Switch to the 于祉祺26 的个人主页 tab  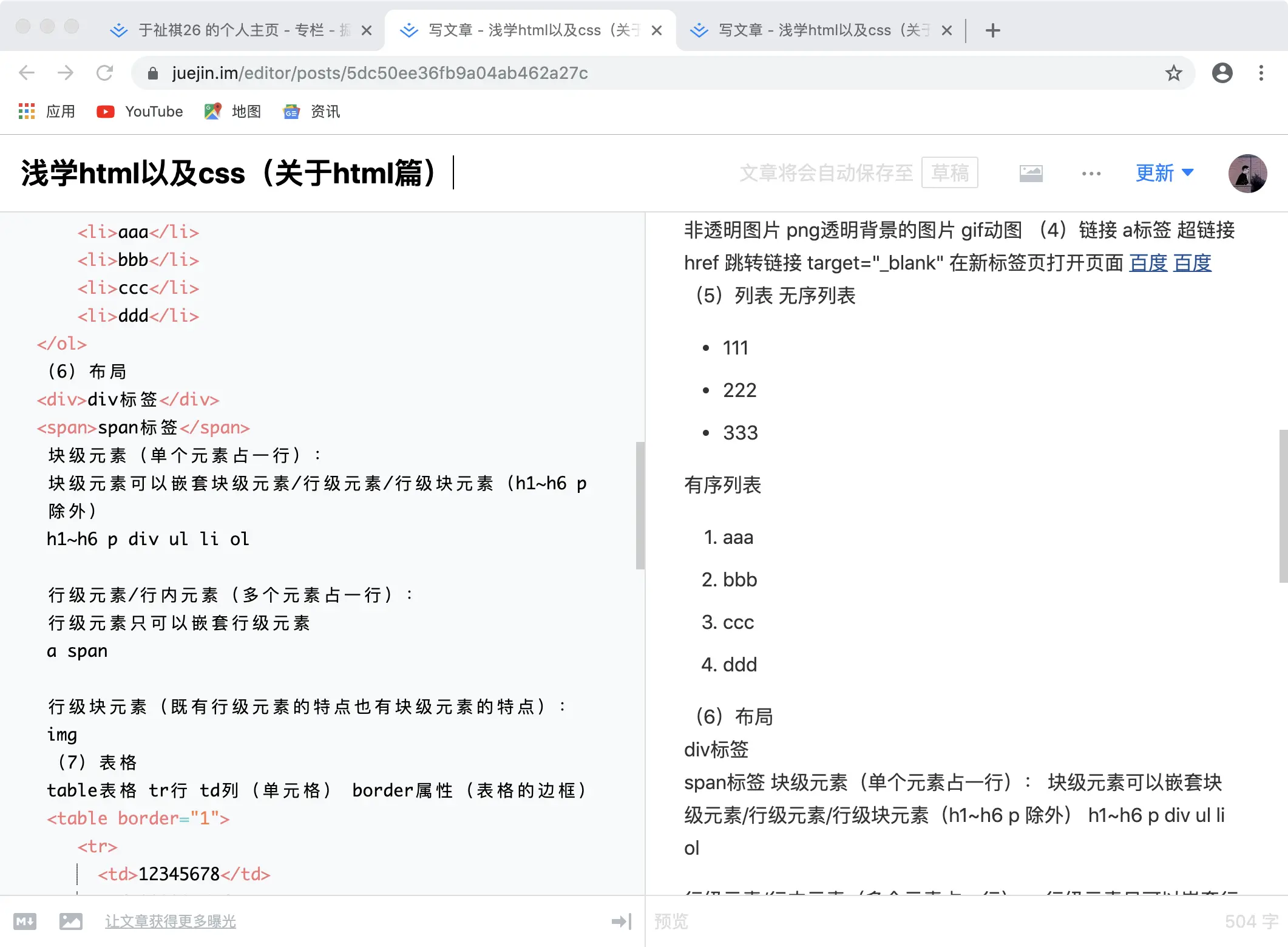(x=243, y=30)
